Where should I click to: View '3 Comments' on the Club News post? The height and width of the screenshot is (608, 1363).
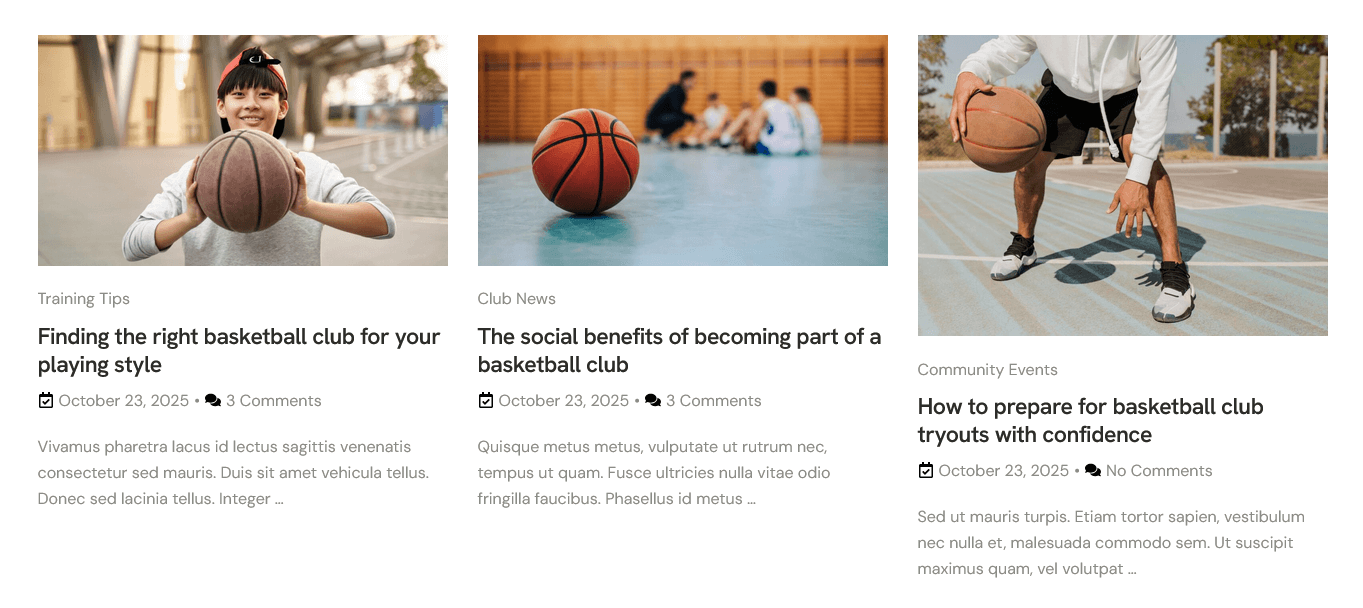pos(713,401)
